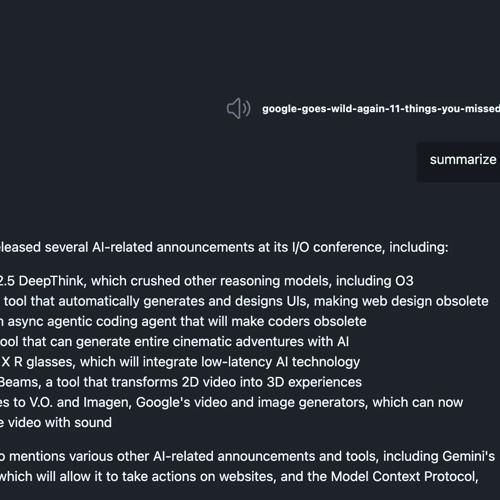Select the "summarize" message bubble
This screenshot has height=500, width=500.
point(459,162)
